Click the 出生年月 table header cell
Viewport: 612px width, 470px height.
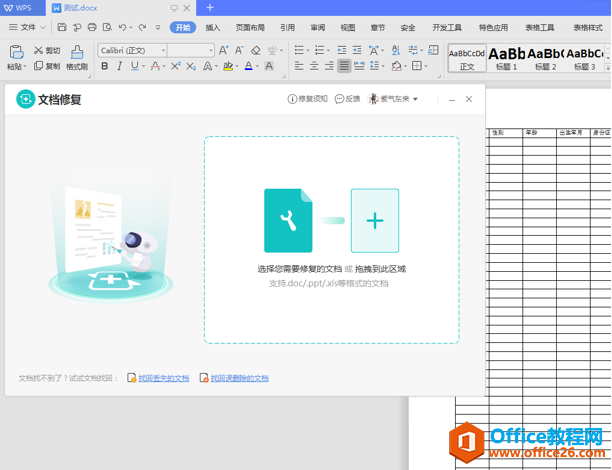[x=573, y=133]
